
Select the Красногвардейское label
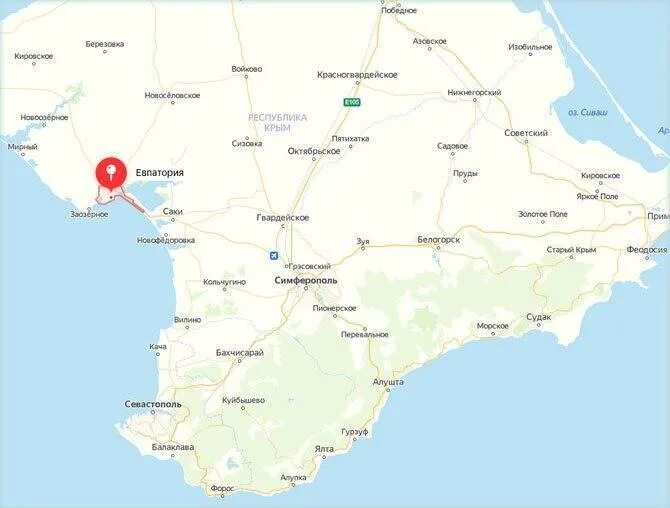coord(357,75)
